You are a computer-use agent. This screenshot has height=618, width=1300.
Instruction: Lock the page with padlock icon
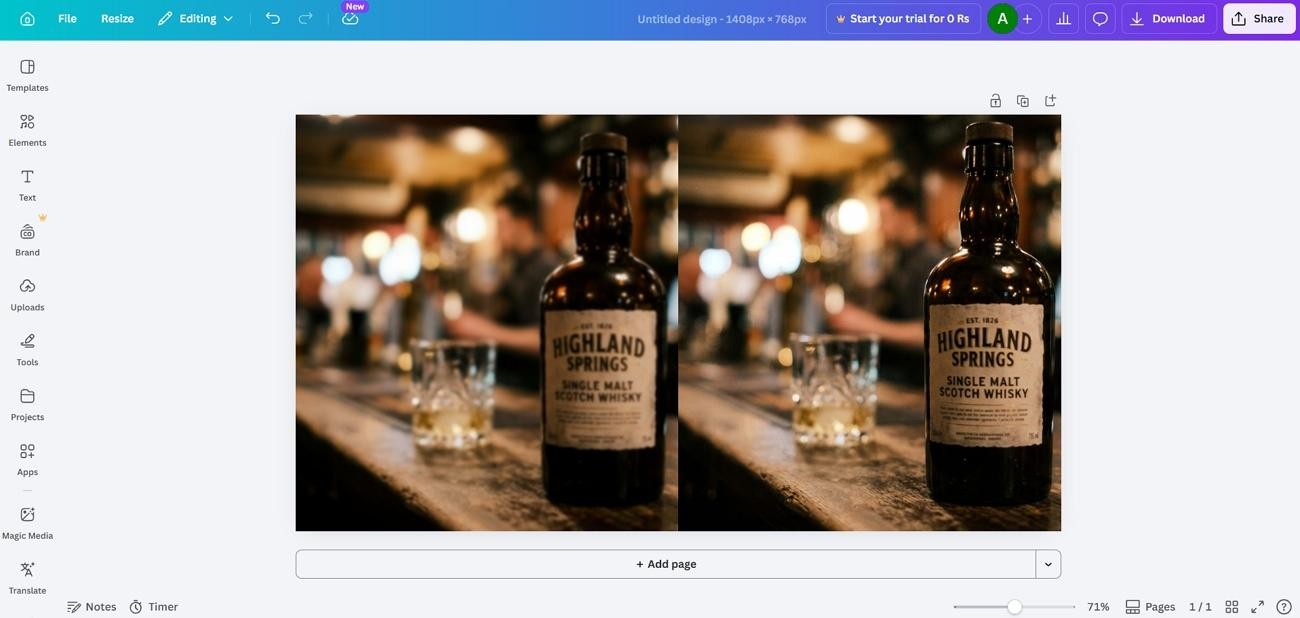click(995, 100)
